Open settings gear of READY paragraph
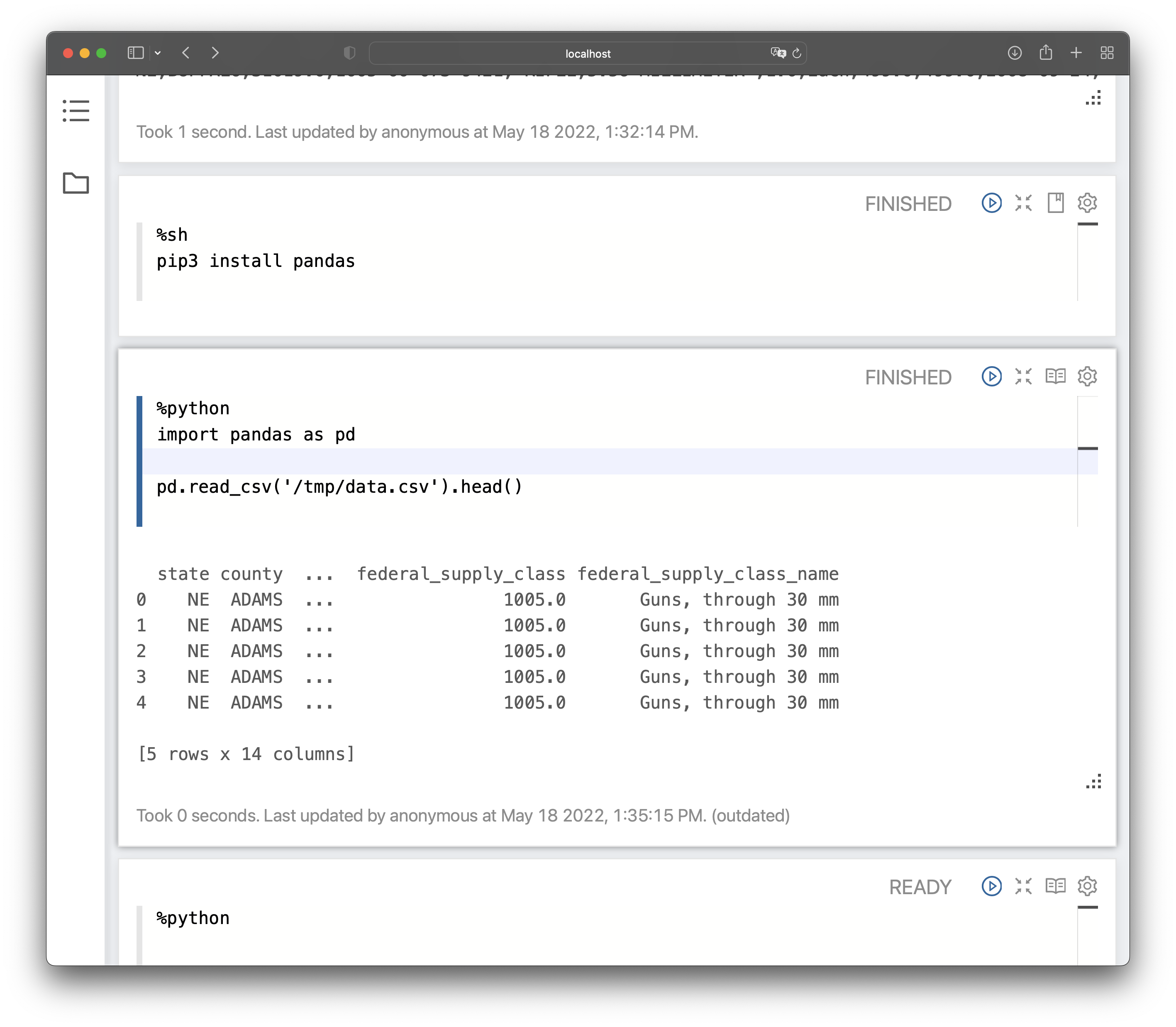Image resolution: width=1176 pixels, height=1027 pixels. click(x=1087, y=886)
